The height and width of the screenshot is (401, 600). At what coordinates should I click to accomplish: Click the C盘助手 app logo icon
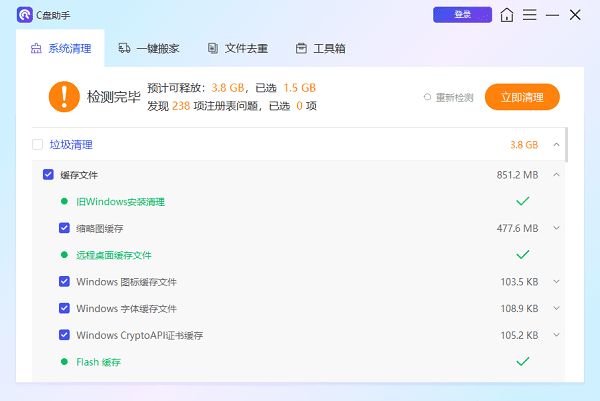tap(24, 15)
